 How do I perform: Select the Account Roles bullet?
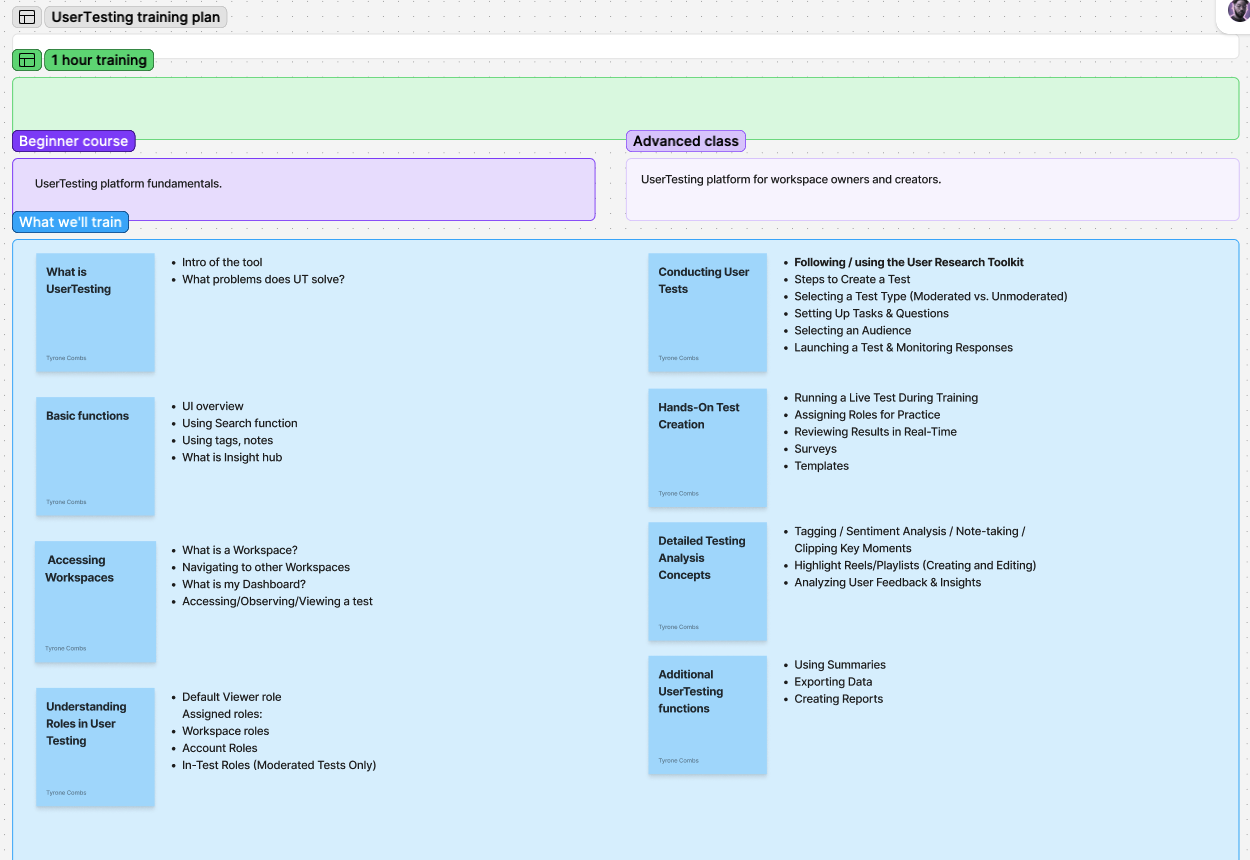coord(220,748)
